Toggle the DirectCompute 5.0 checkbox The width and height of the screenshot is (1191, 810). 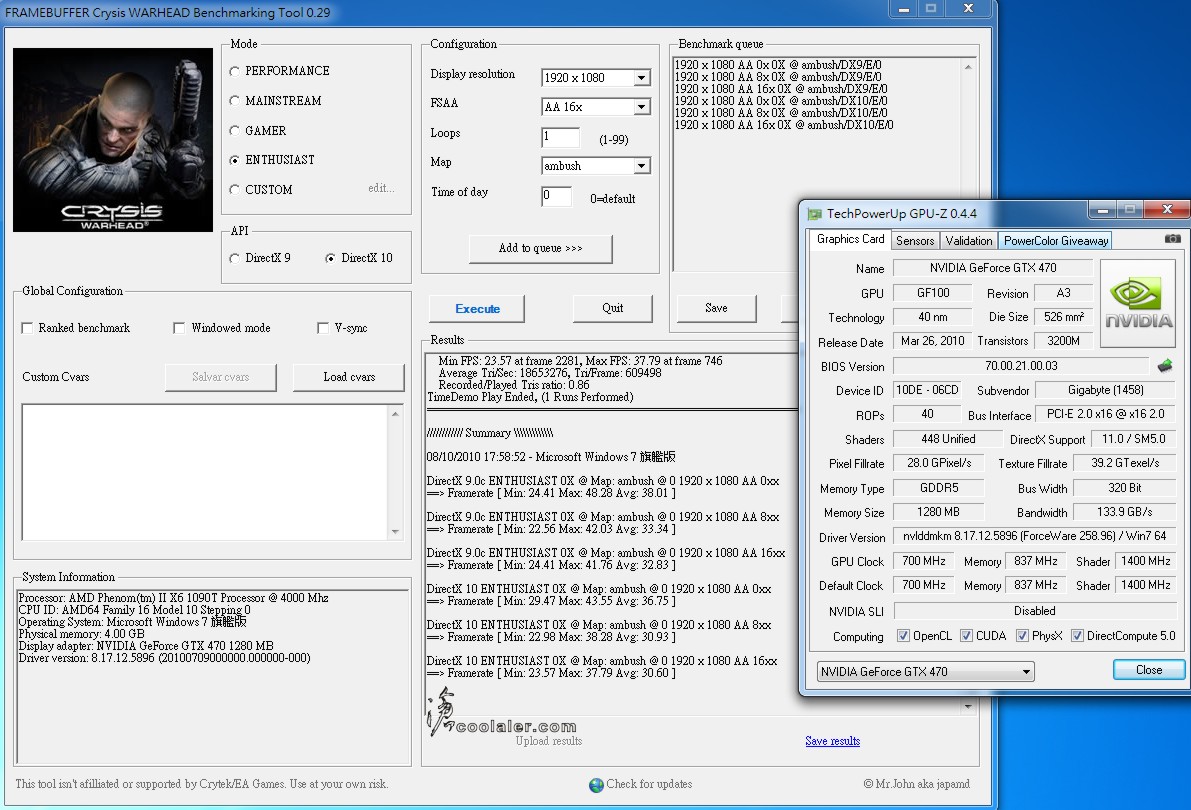[x=1077, y=636]
